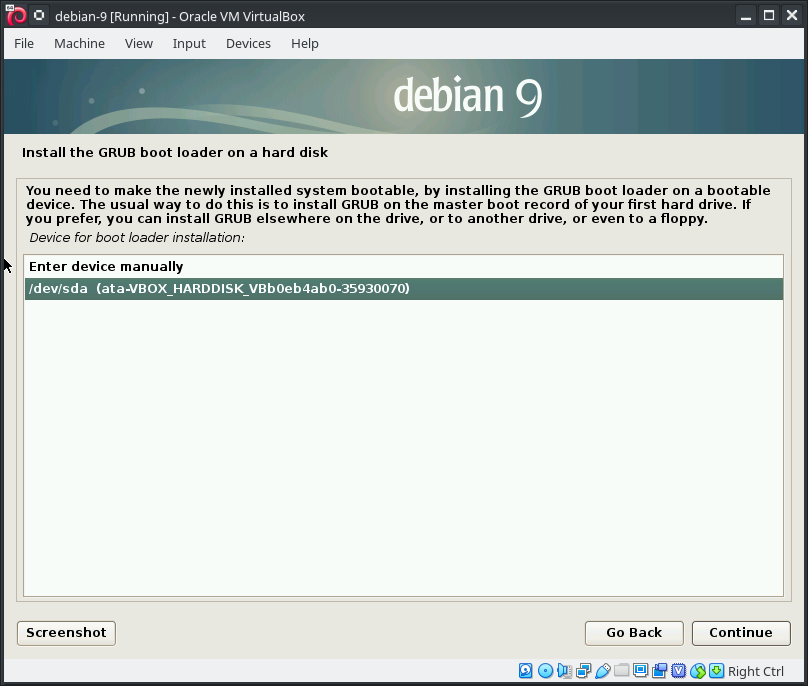Open the File menu
808x686 pixels.
24,43
